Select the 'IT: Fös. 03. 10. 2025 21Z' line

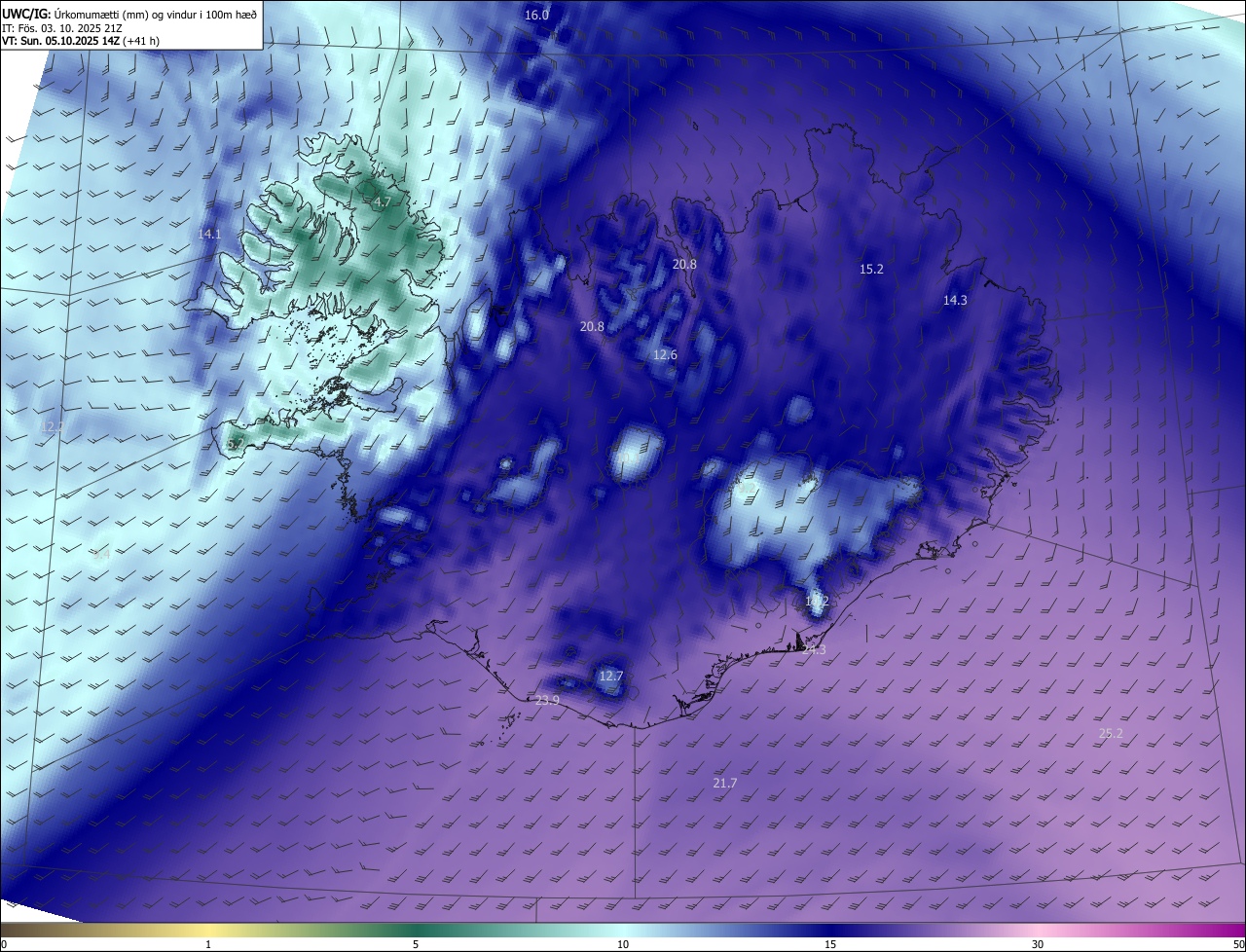tap(61, 27)
